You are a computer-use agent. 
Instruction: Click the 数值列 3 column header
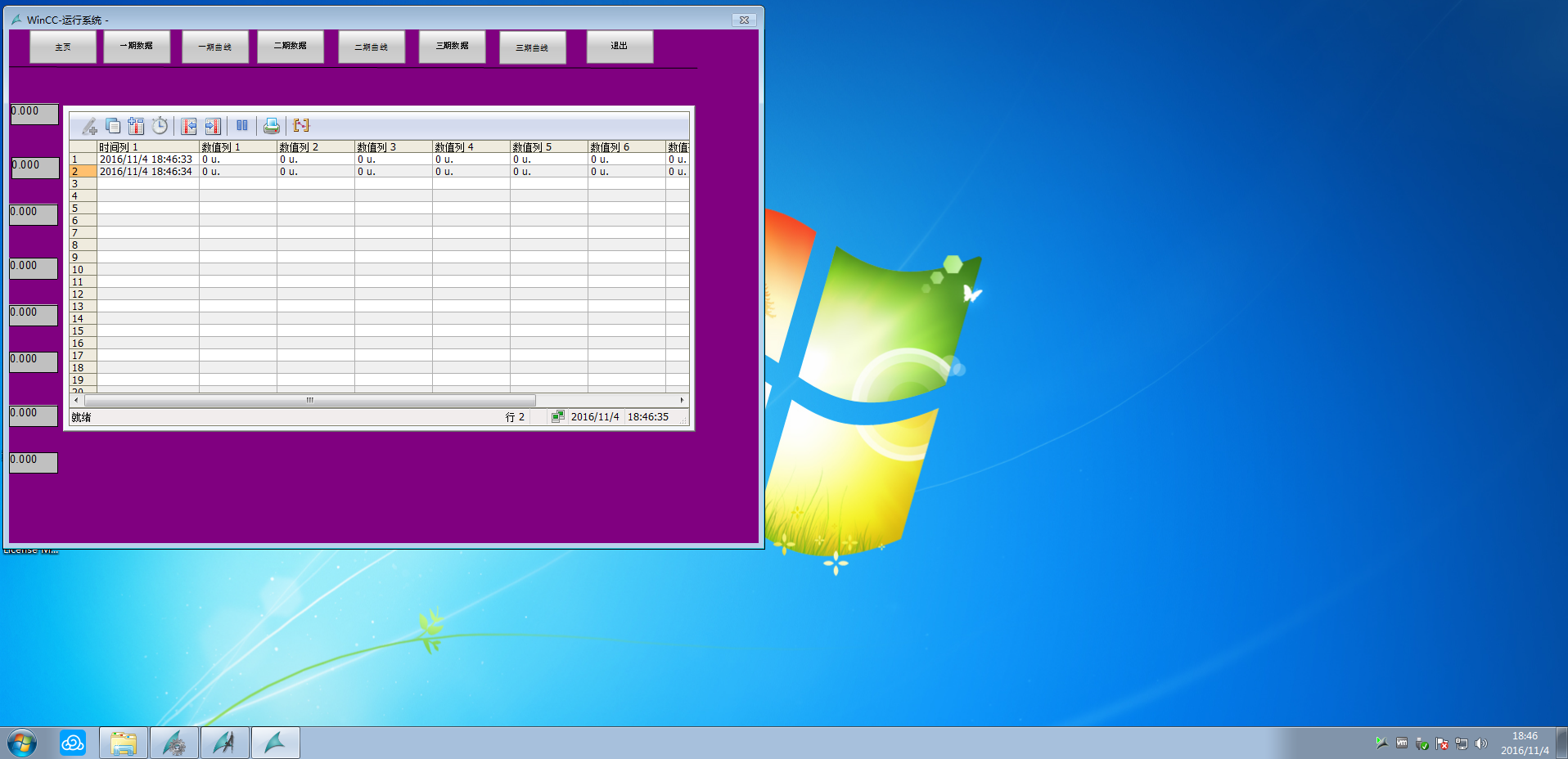(x=394, y=147)
